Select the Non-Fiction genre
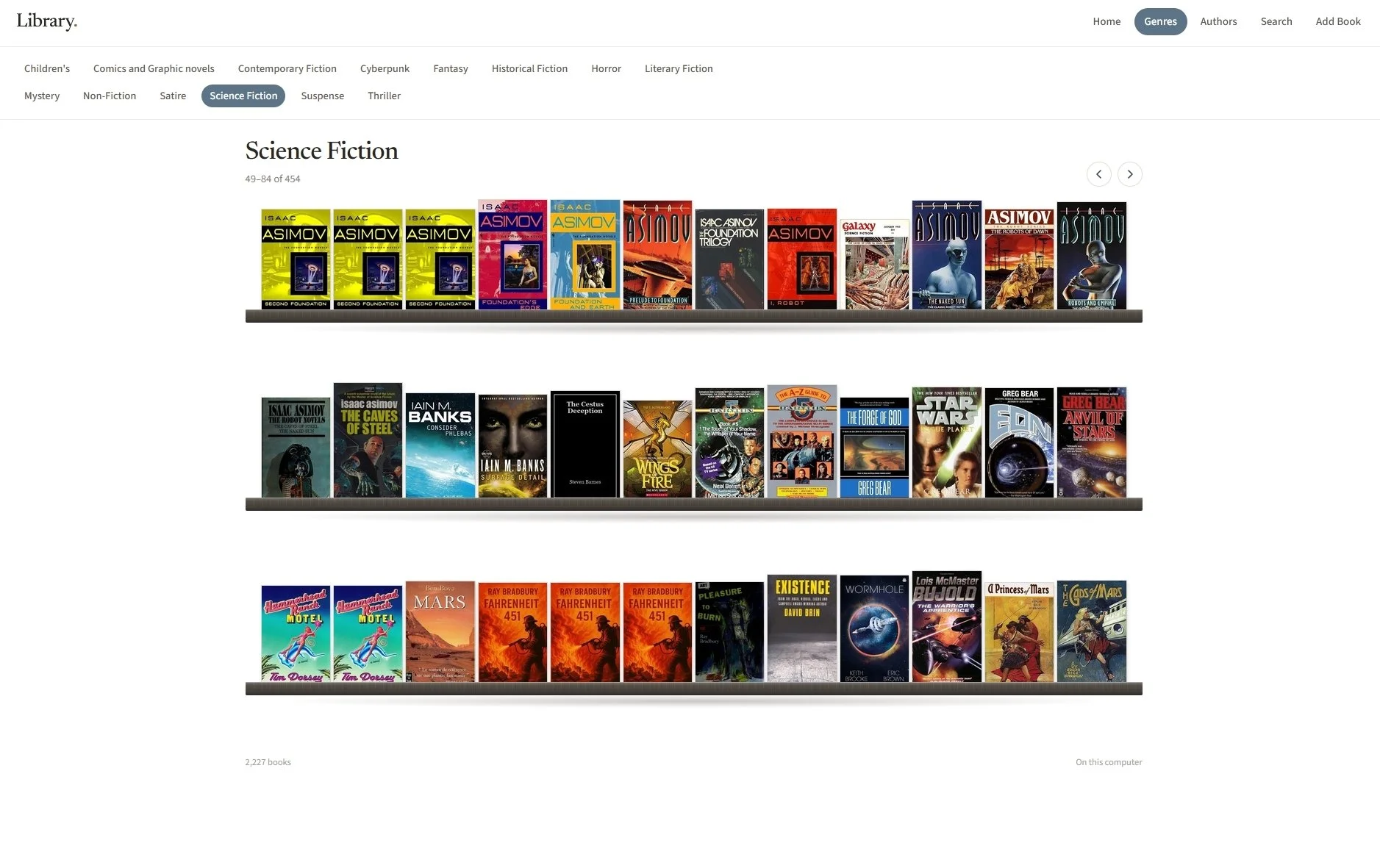 click(x=110, y=96)
